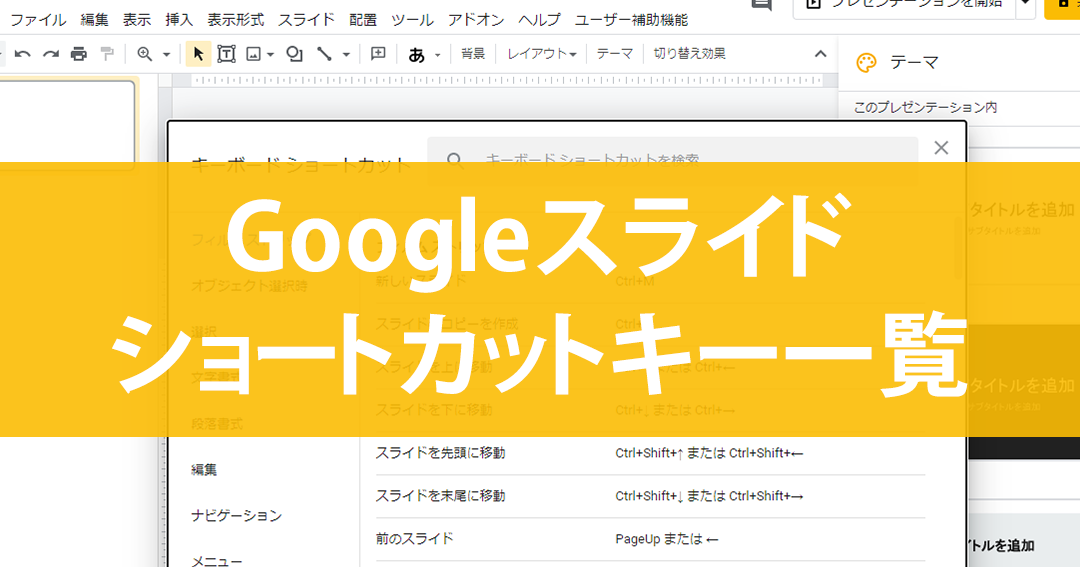Open the 表示 menu
1080x567 pixels.
137,20
